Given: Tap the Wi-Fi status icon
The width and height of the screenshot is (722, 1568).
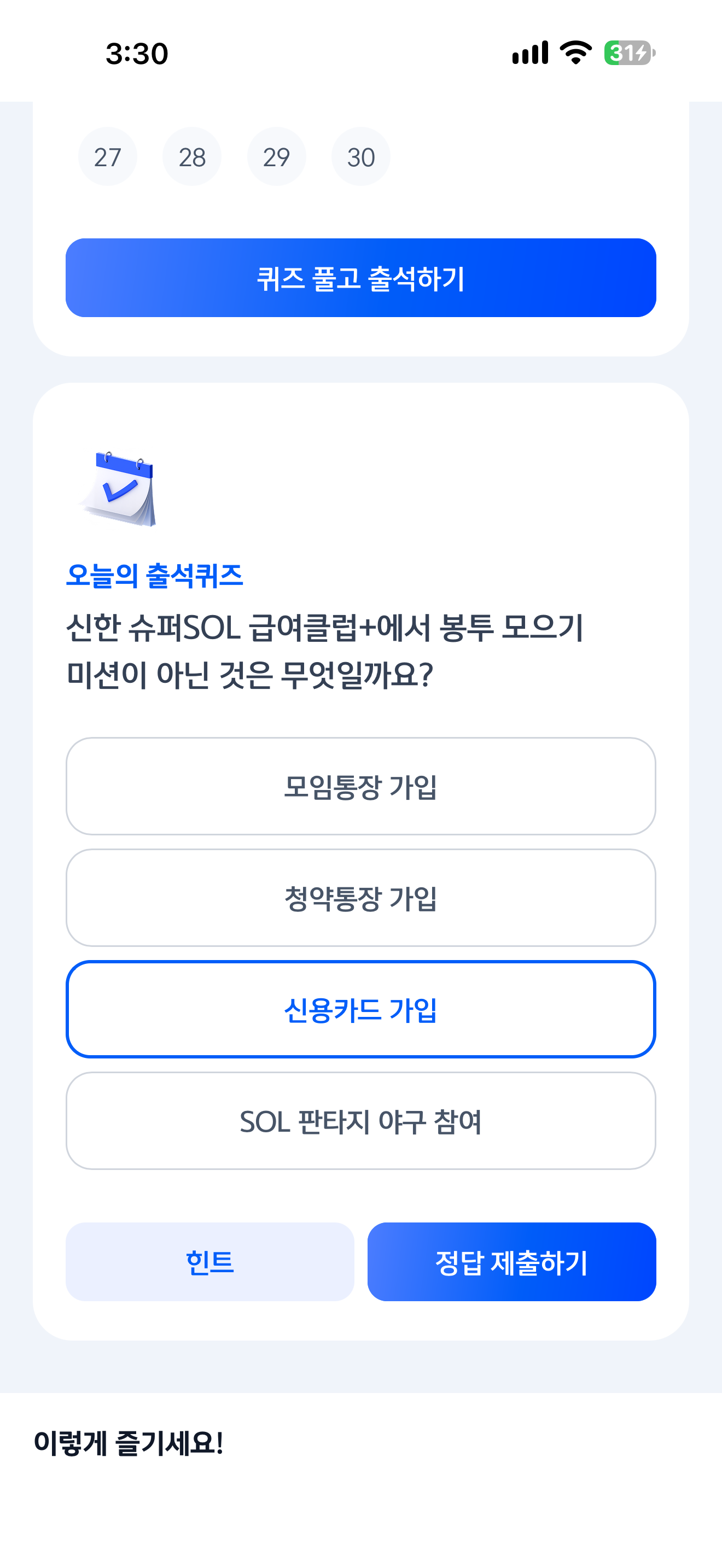Looking at the screenshot, I should tap(575, 53).
